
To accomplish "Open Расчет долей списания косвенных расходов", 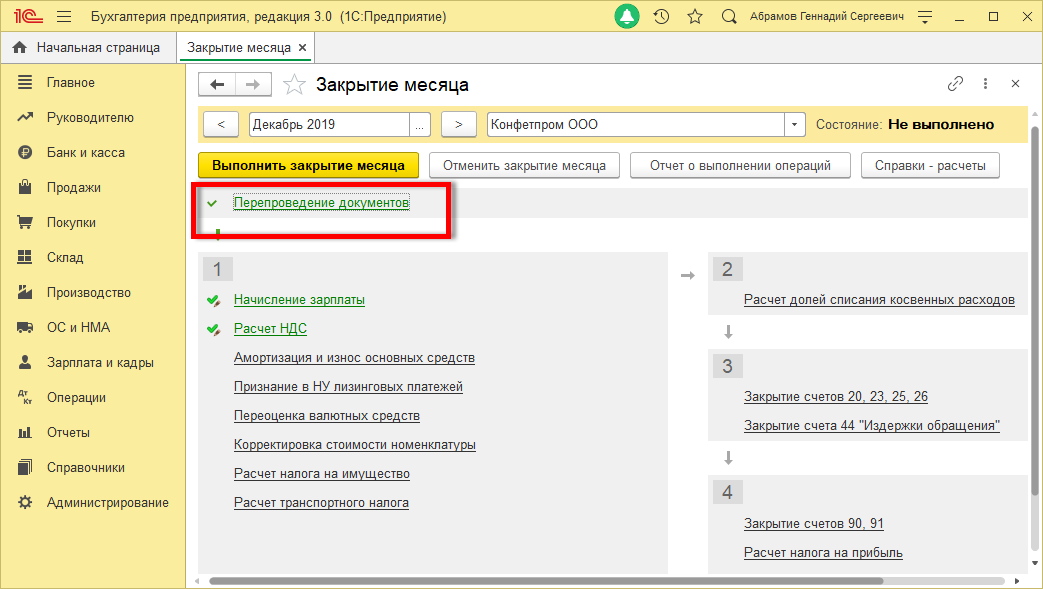I will (x=879, y=300).
